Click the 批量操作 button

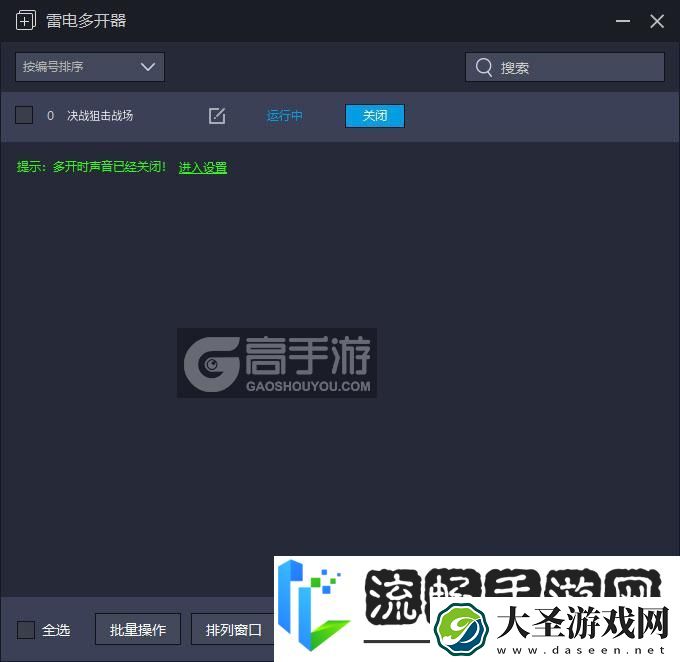[138, 629]
